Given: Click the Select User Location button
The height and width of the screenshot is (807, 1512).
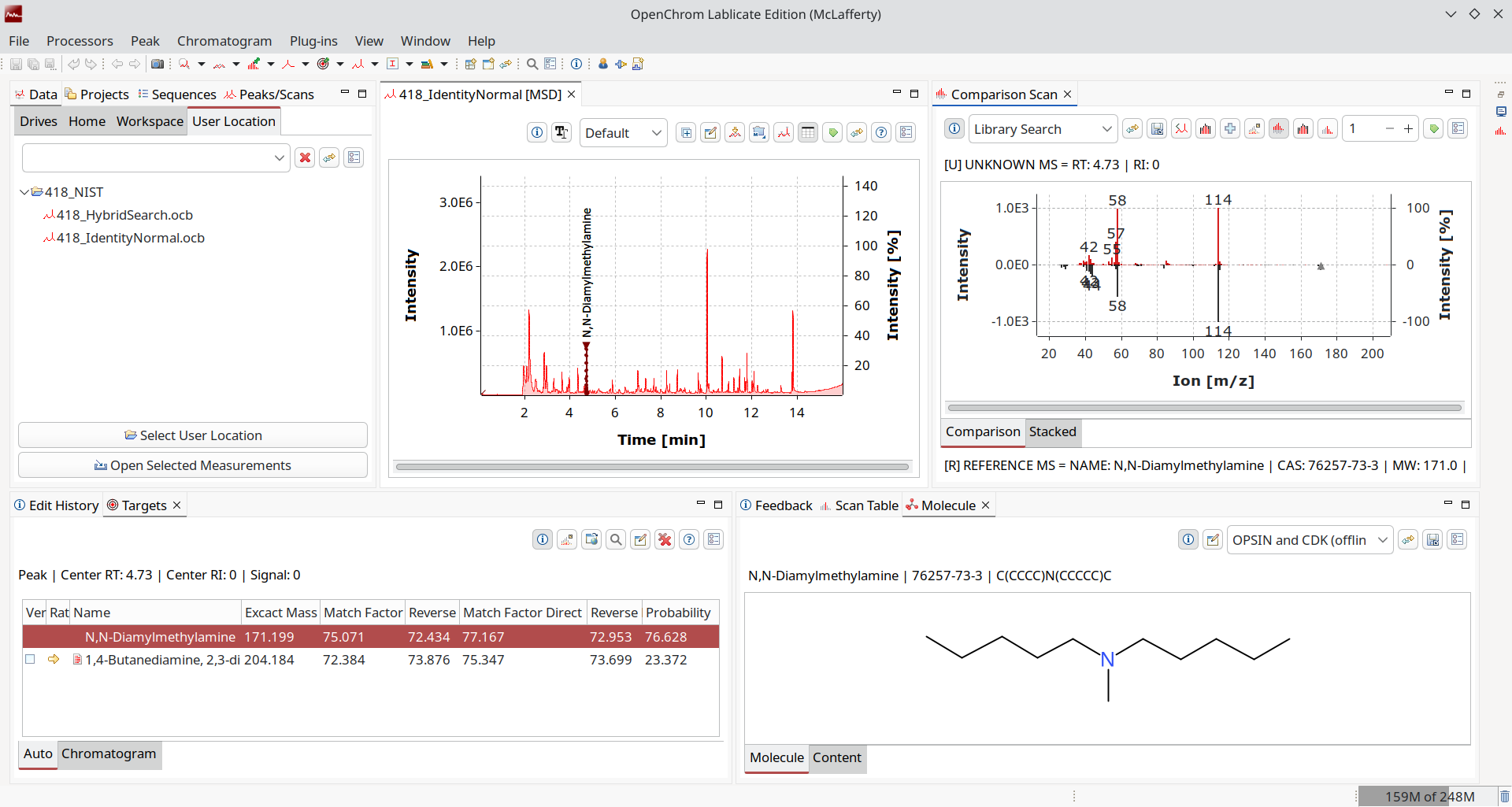Looking at the screenshot, I should point(193,435).
